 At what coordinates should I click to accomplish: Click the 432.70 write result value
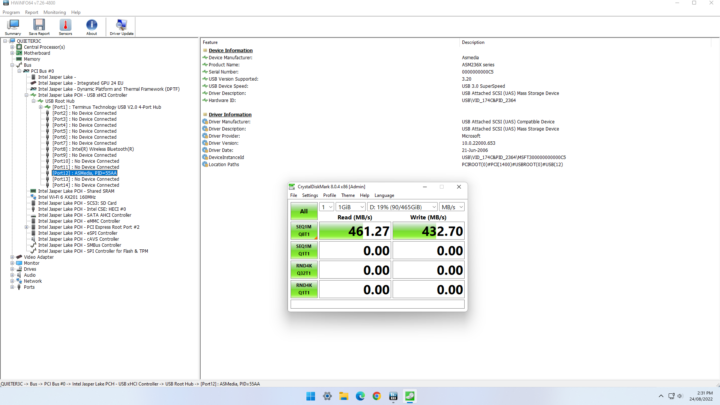[428, 231]
